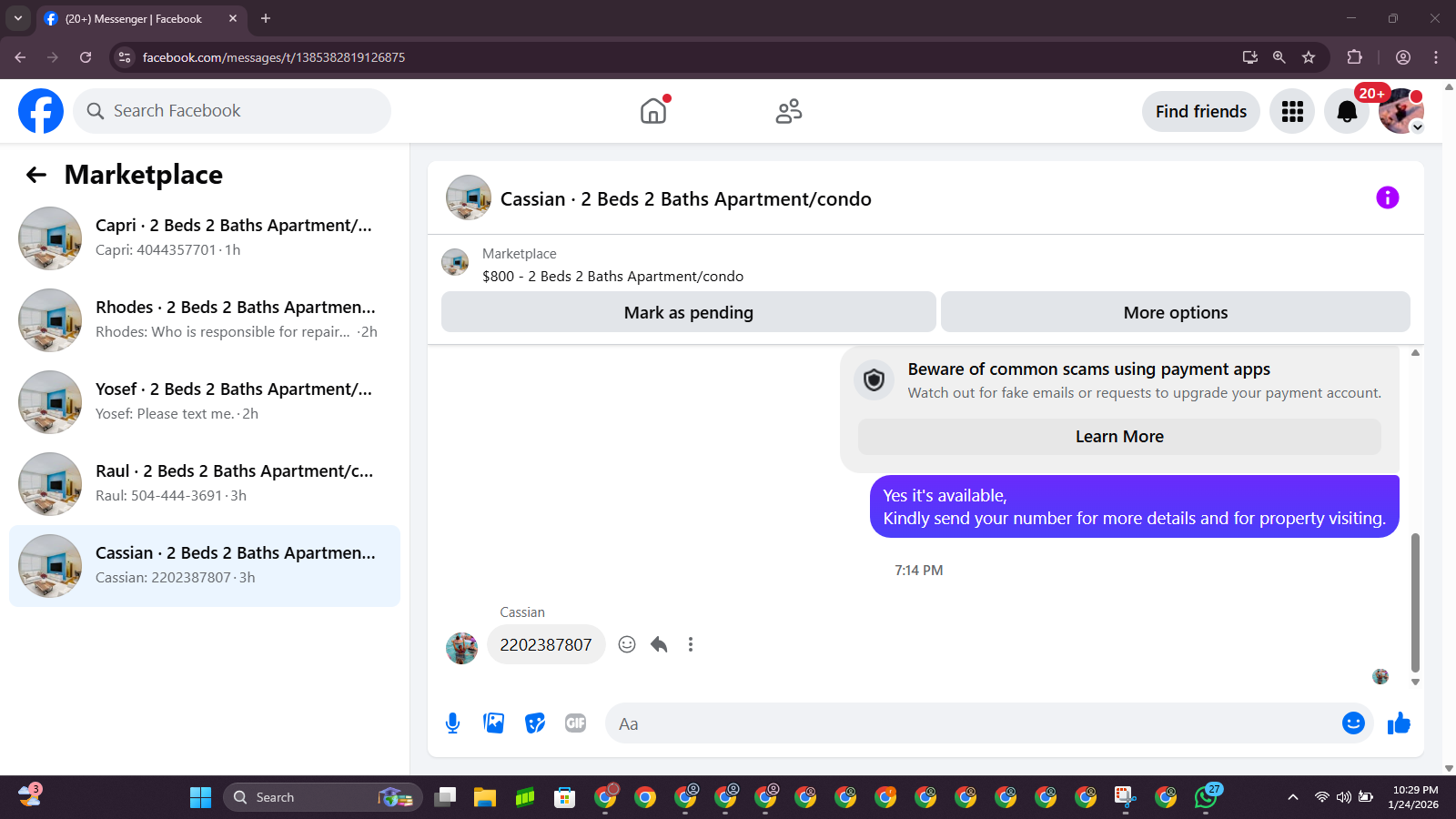The height and width of the screenshot is (819, 1456).
Task: Open a new browser tab
Action: click(266, 18)
